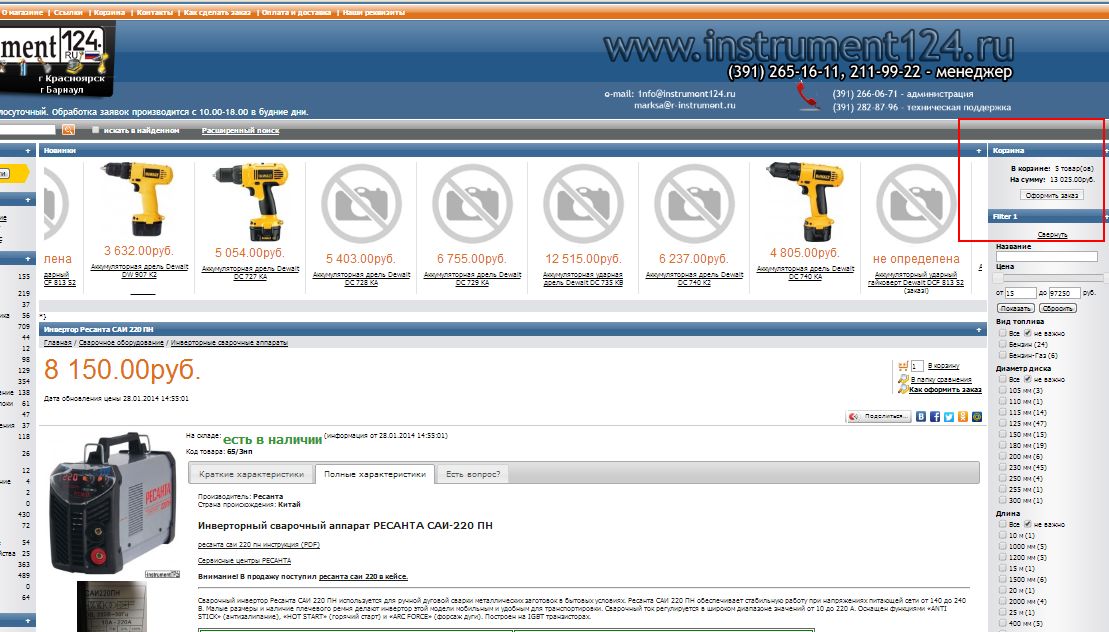Open 'О магазине' in the top menu
Screen dimensions: 1109x632
pos(22,13)
